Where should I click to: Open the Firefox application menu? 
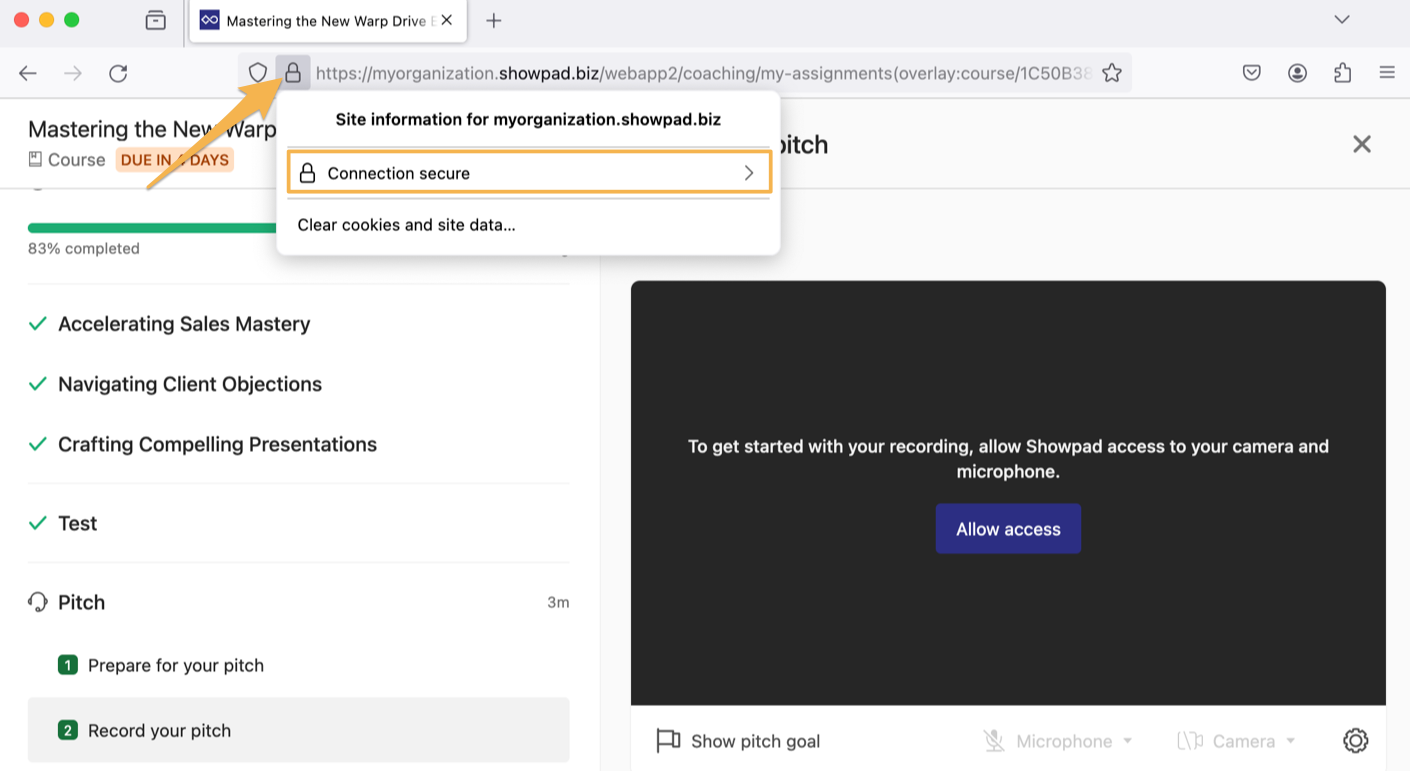pos(1387,72)
